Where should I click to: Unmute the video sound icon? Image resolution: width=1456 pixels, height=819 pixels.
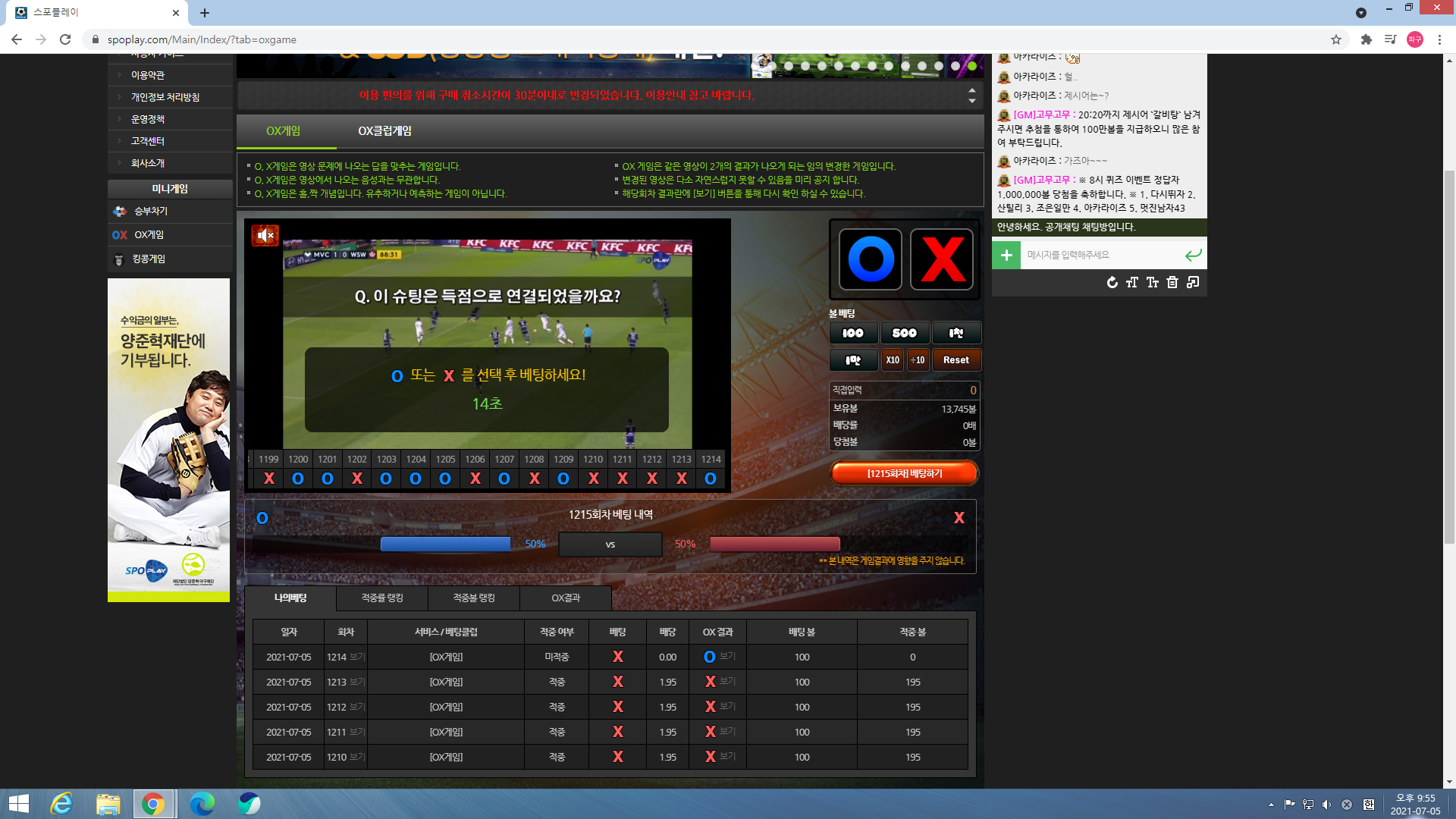[x=265, y=236]
